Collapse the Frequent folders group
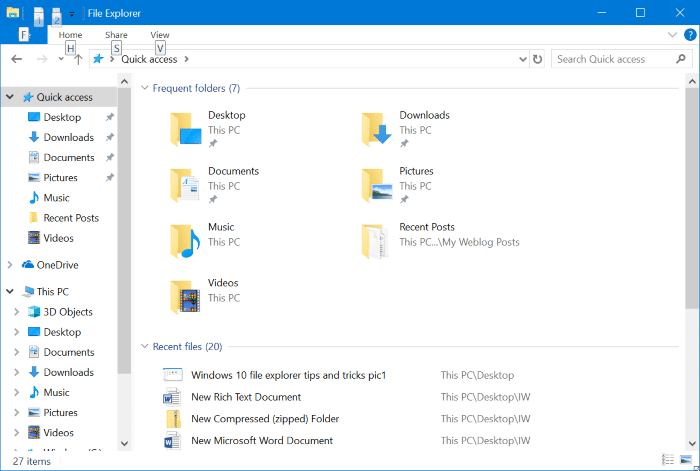Screen dimensions: 700x471 145,88
